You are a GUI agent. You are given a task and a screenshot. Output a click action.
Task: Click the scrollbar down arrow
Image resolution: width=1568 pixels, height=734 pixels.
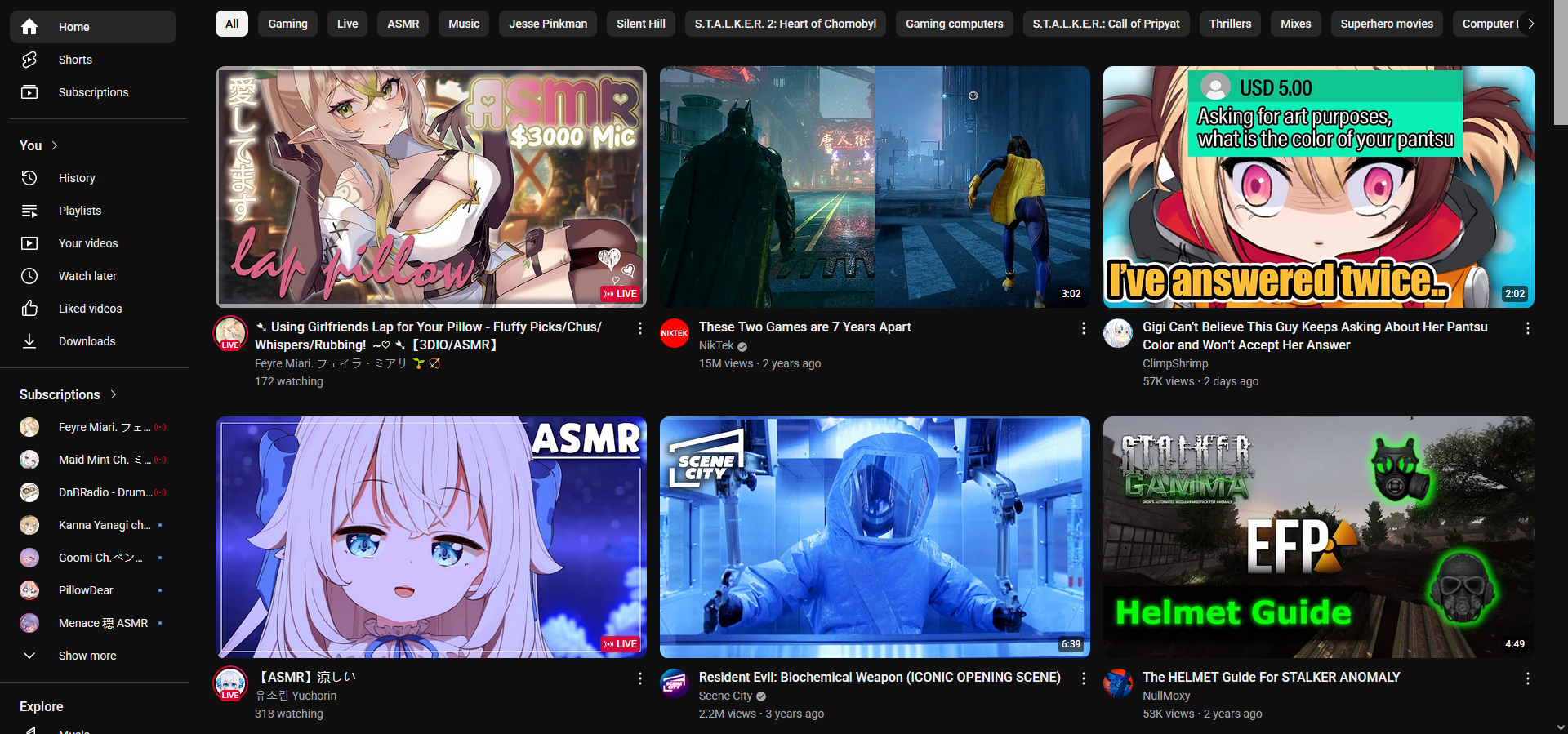[x=1561, y=727]
